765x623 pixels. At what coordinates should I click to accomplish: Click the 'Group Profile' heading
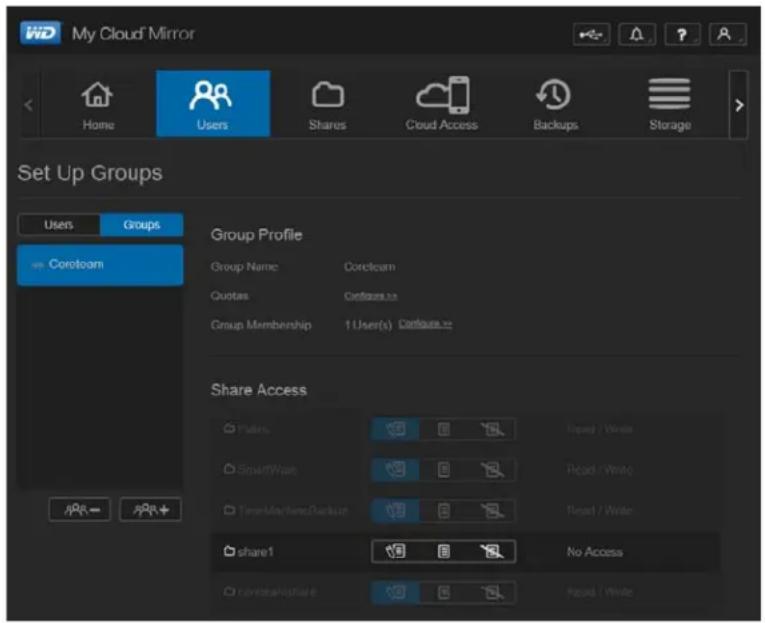click(257, 235)
